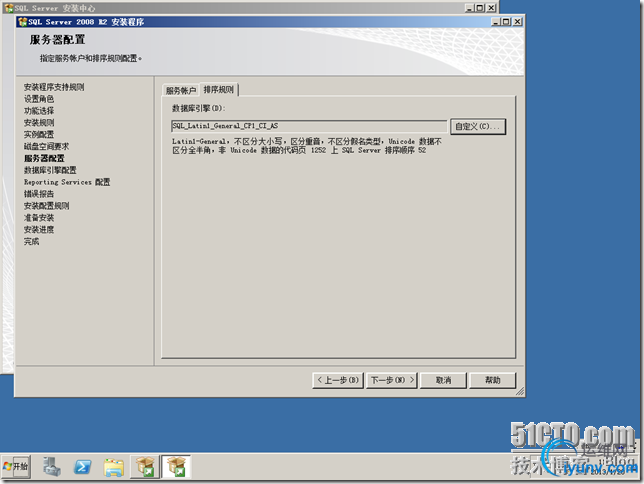This screenshot has height=484, width=644.
Task: Click the Latin1-General collation description text
Action: 306,146
